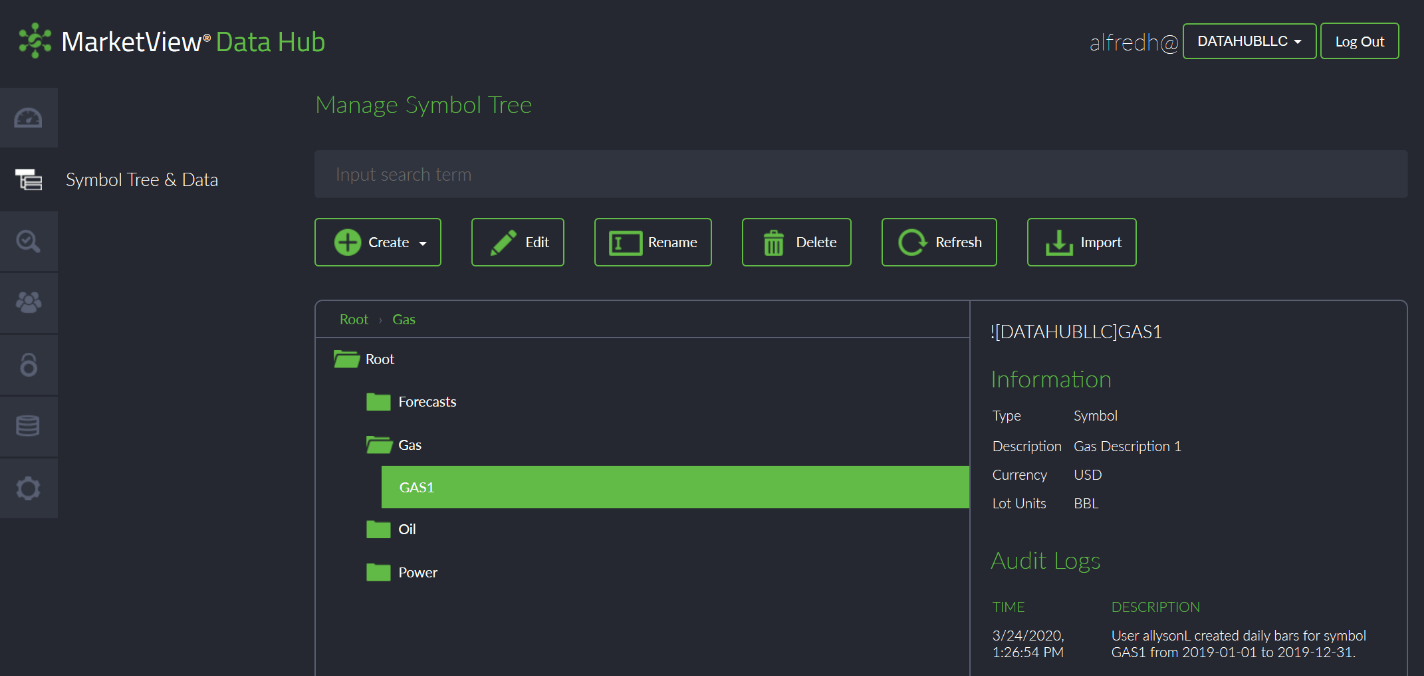
Task: Click the Oil folder icon
Action: pyautogui.click(x=378, y=529)
